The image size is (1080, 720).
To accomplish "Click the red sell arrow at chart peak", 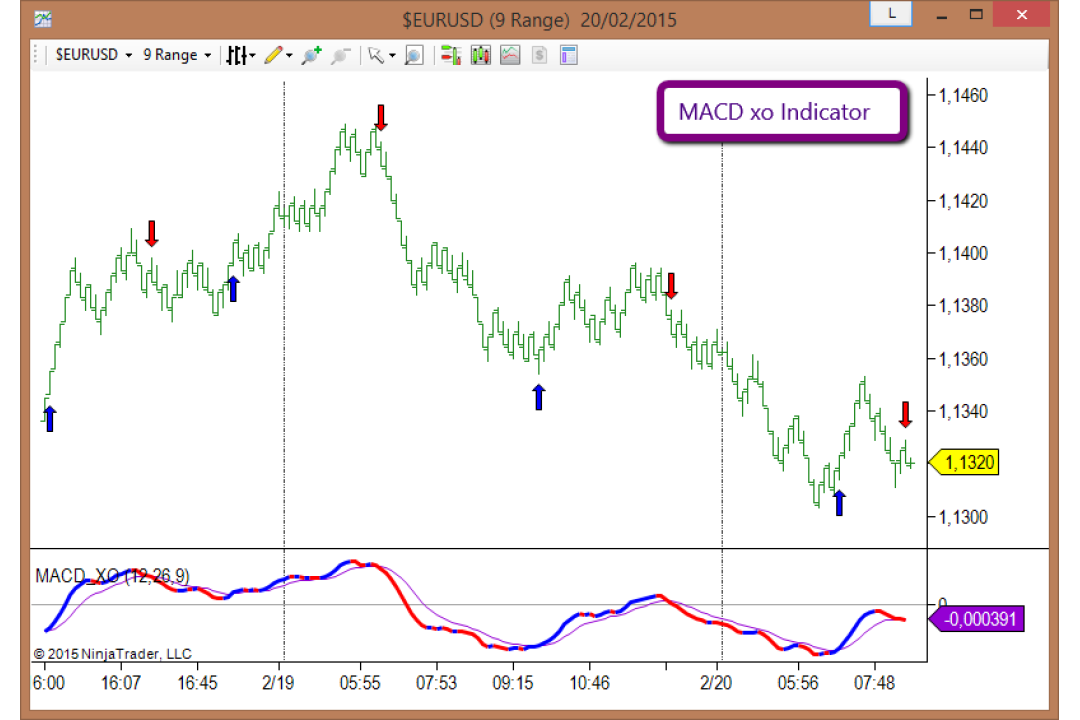I will 381,118.
